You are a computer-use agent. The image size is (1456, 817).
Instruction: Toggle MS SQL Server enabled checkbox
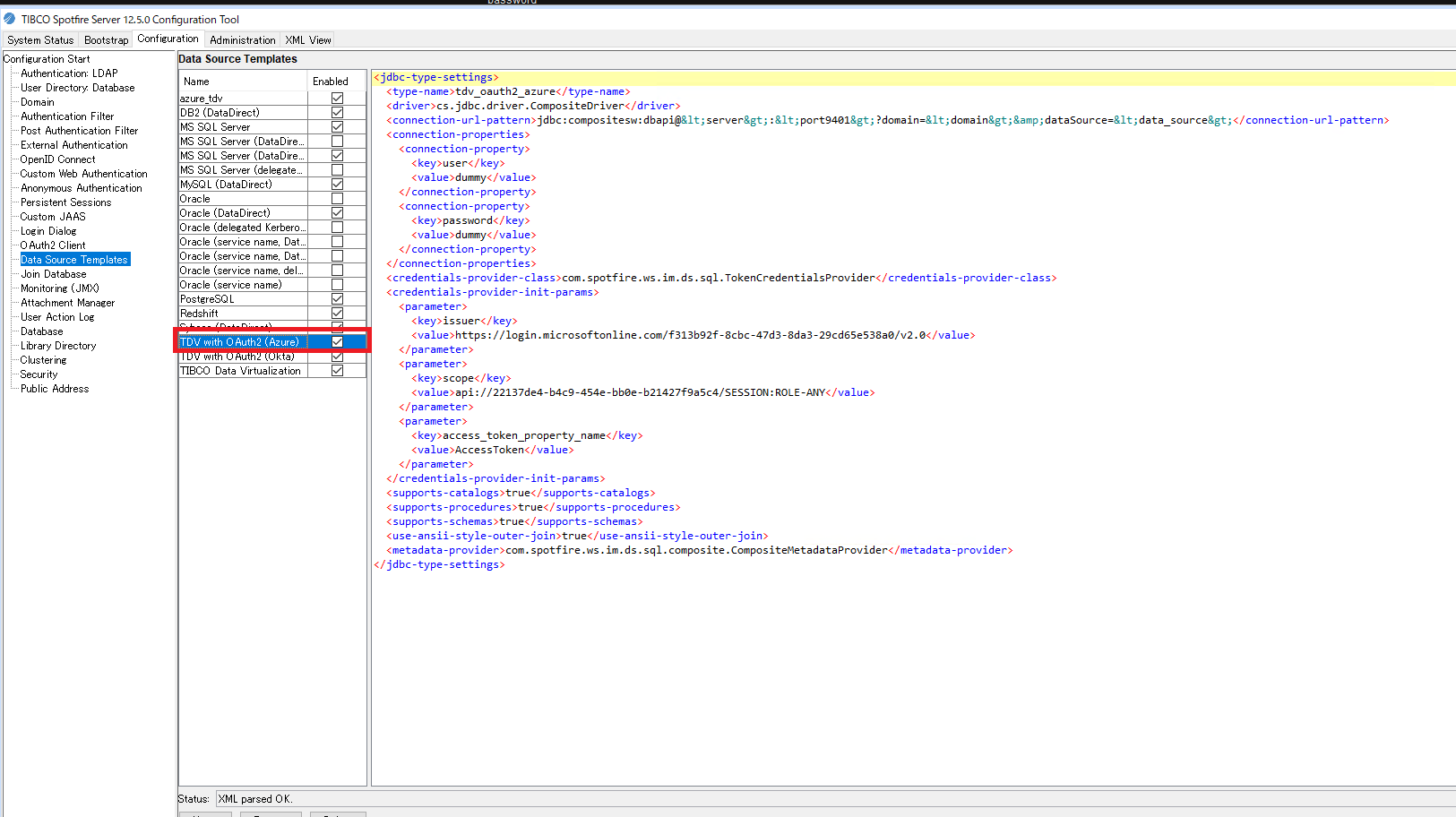[x=337, y=127]
